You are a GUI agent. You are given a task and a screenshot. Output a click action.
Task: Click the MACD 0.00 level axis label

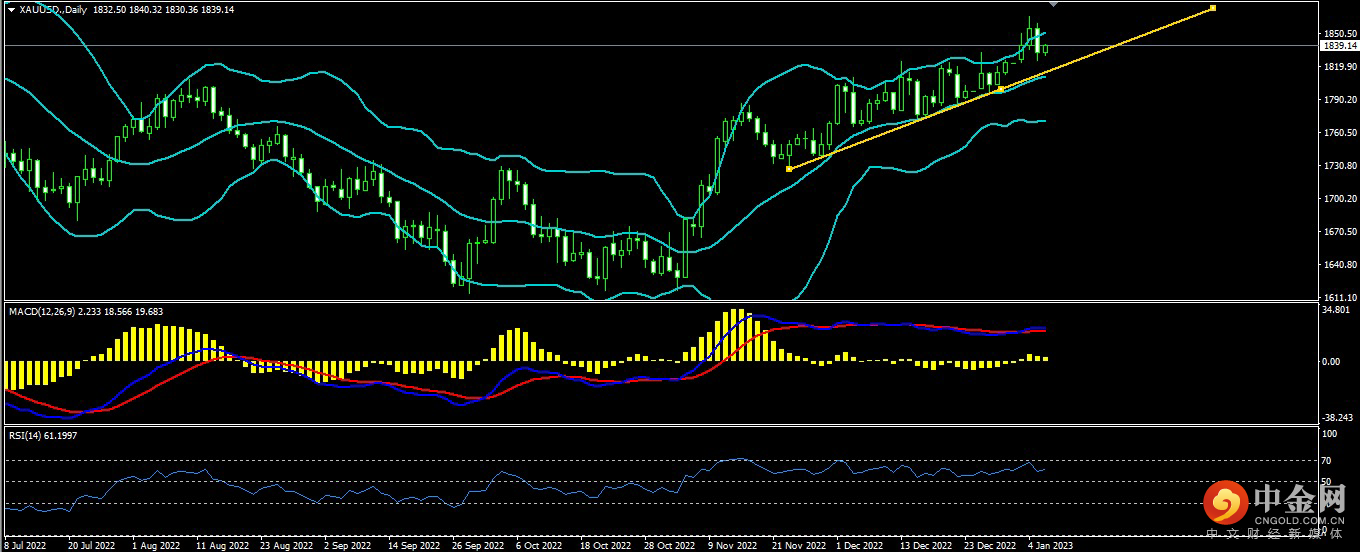pyautogui.click(x=1330, y=361)
